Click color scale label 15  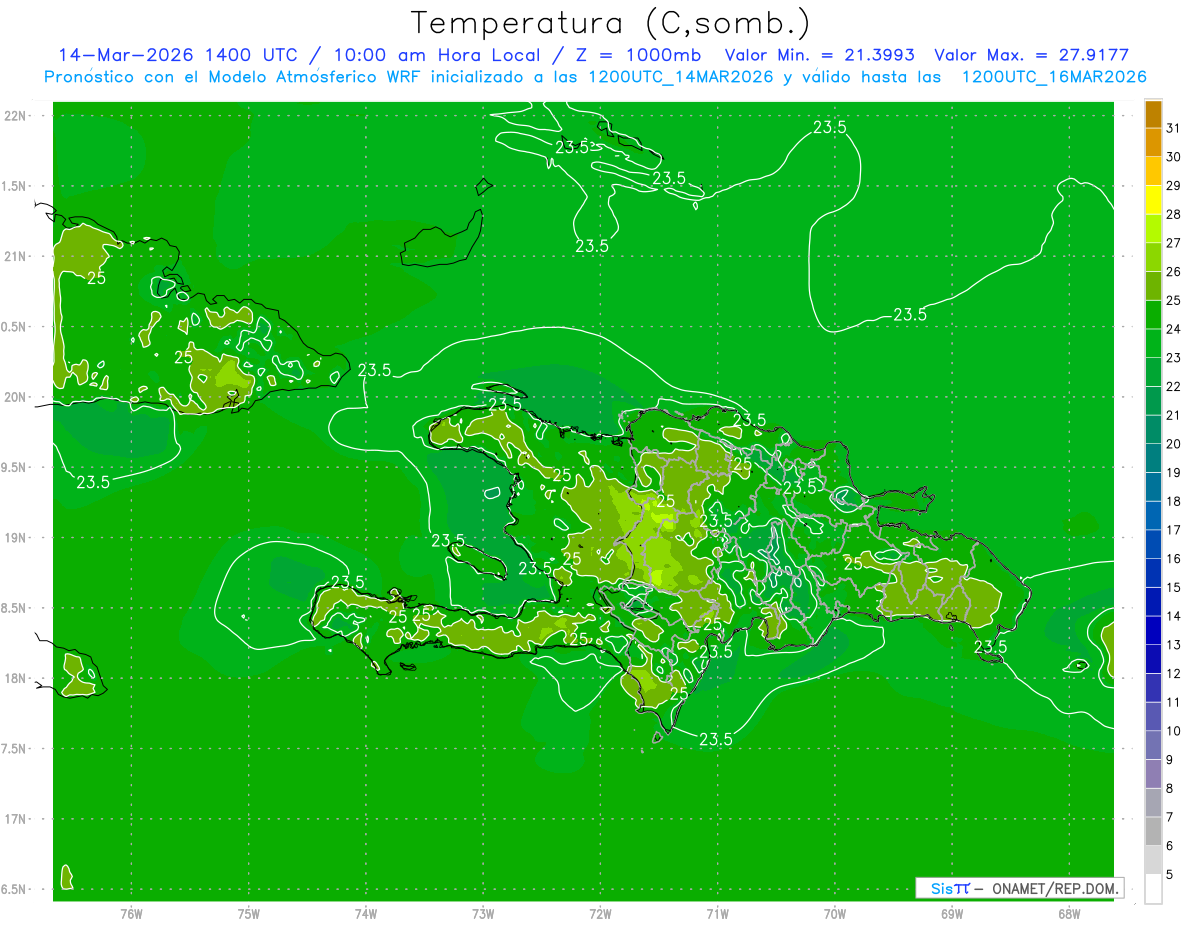1174,587
